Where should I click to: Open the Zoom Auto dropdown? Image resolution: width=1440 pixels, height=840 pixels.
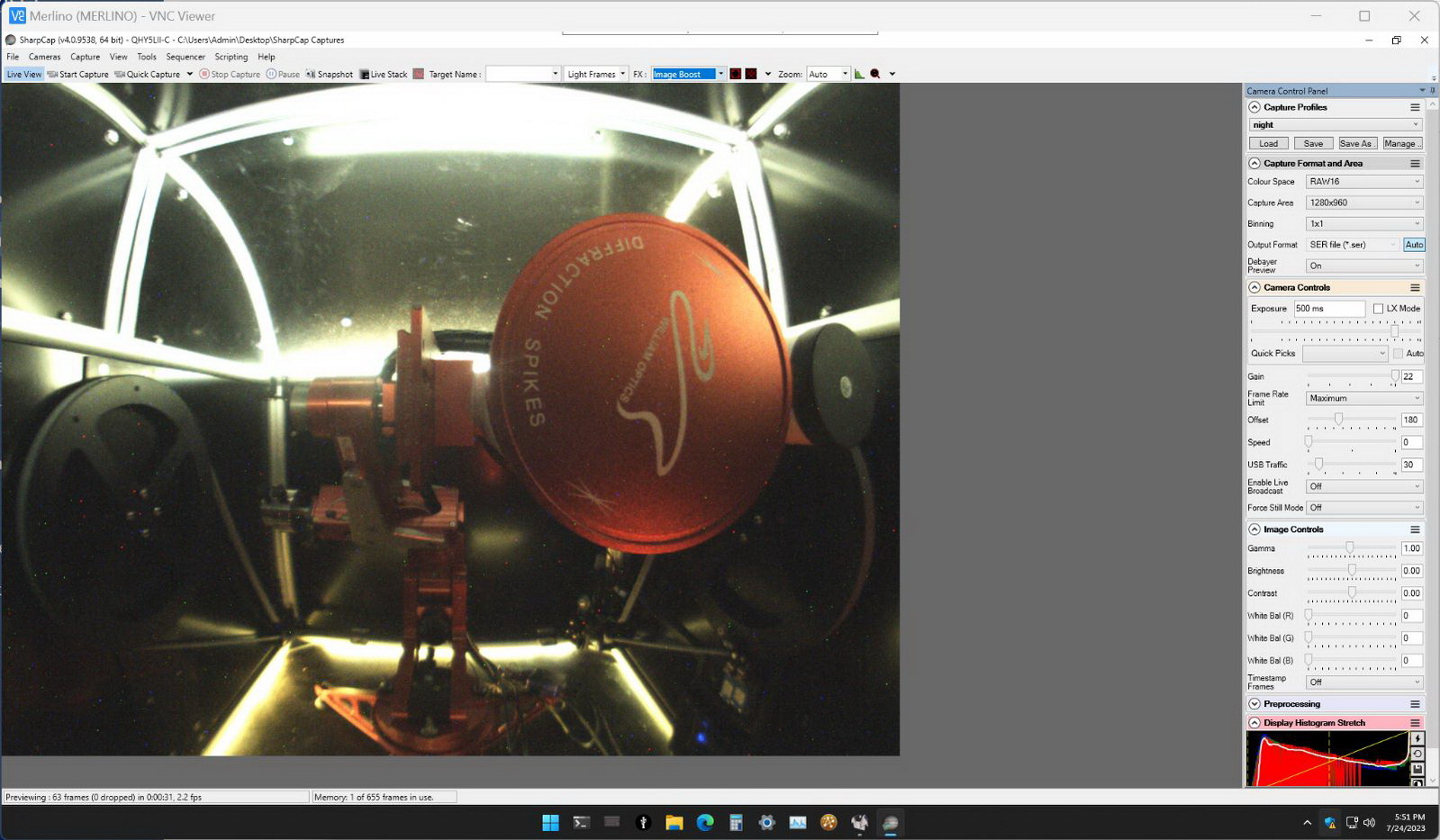828,74
